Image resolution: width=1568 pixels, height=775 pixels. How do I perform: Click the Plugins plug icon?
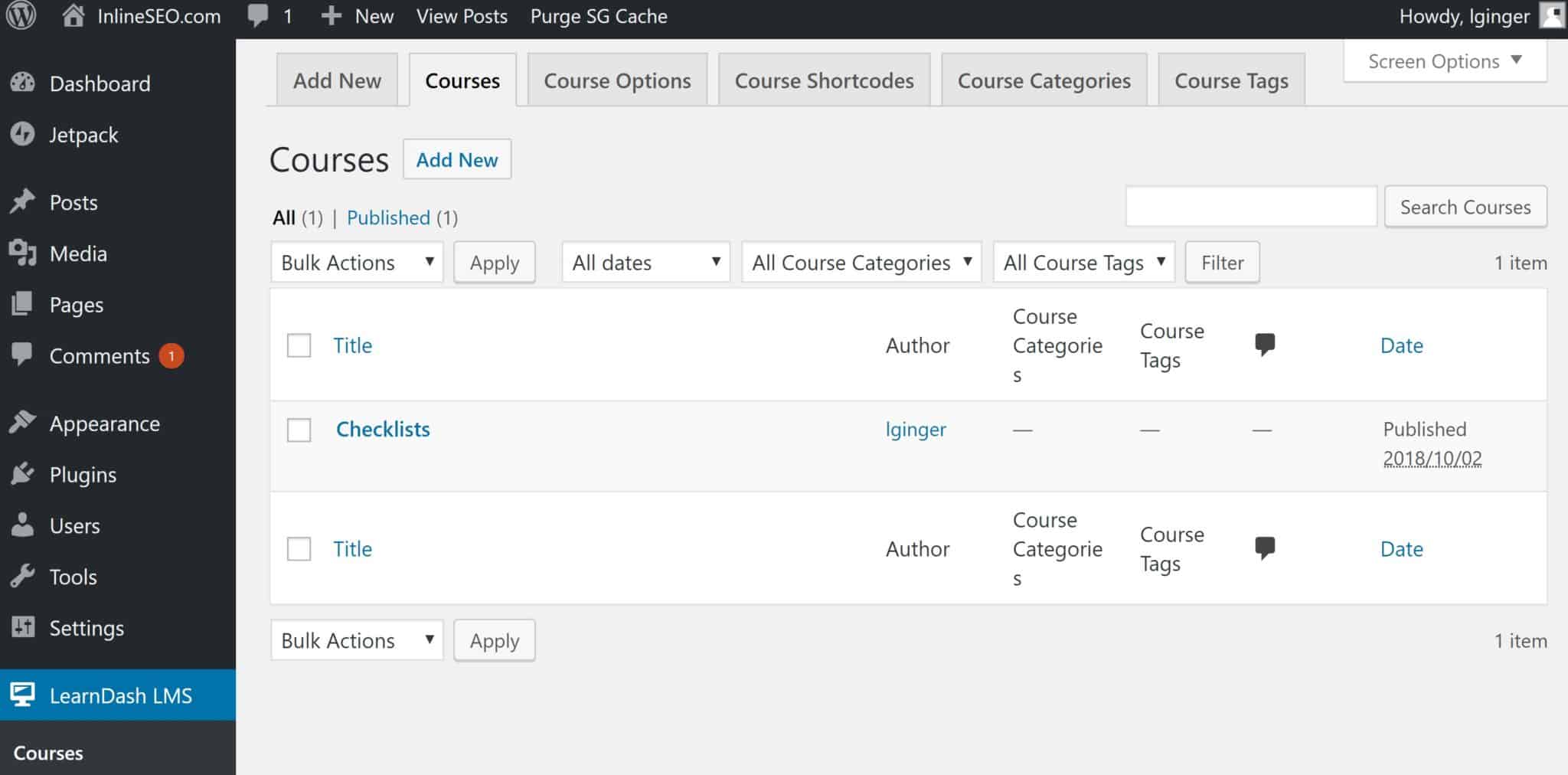pyautogui.click(x=23, y=474)
